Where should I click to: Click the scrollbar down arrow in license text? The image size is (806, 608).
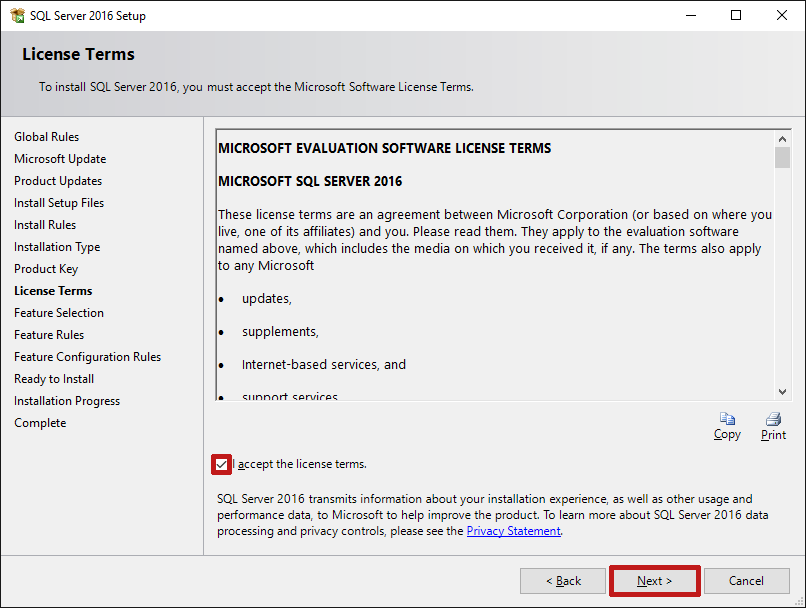click(x=781, y=392)
